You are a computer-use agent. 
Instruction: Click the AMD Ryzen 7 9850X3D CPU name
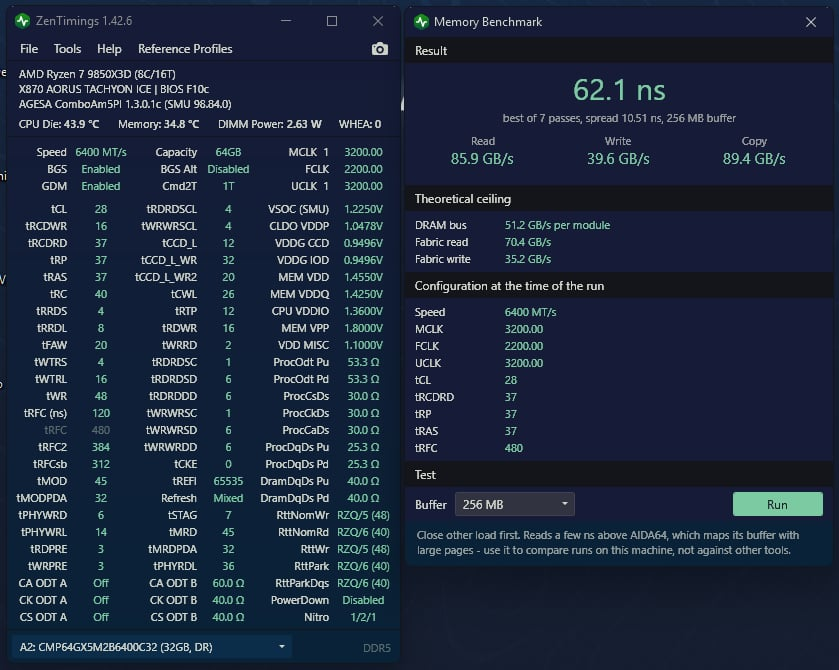[97, 74]
